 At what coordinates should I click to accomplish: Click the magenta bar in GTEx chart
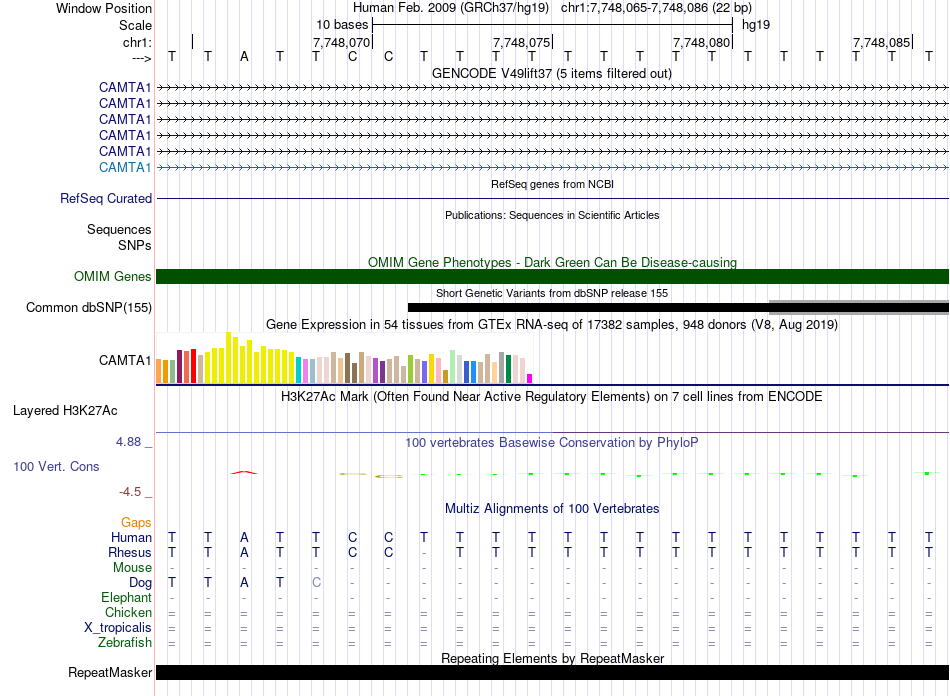coord(530,378)
